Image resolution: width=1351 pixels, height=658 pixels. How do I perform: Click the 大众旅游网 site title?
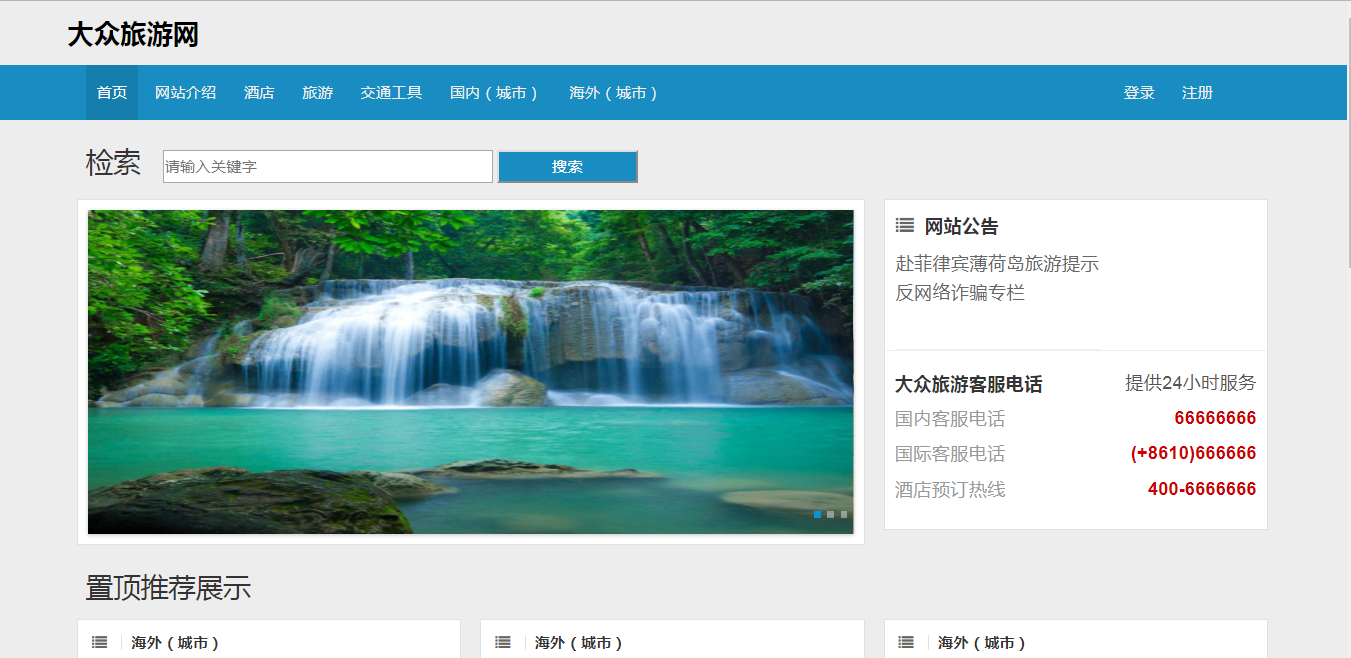[x=133, y=35]
